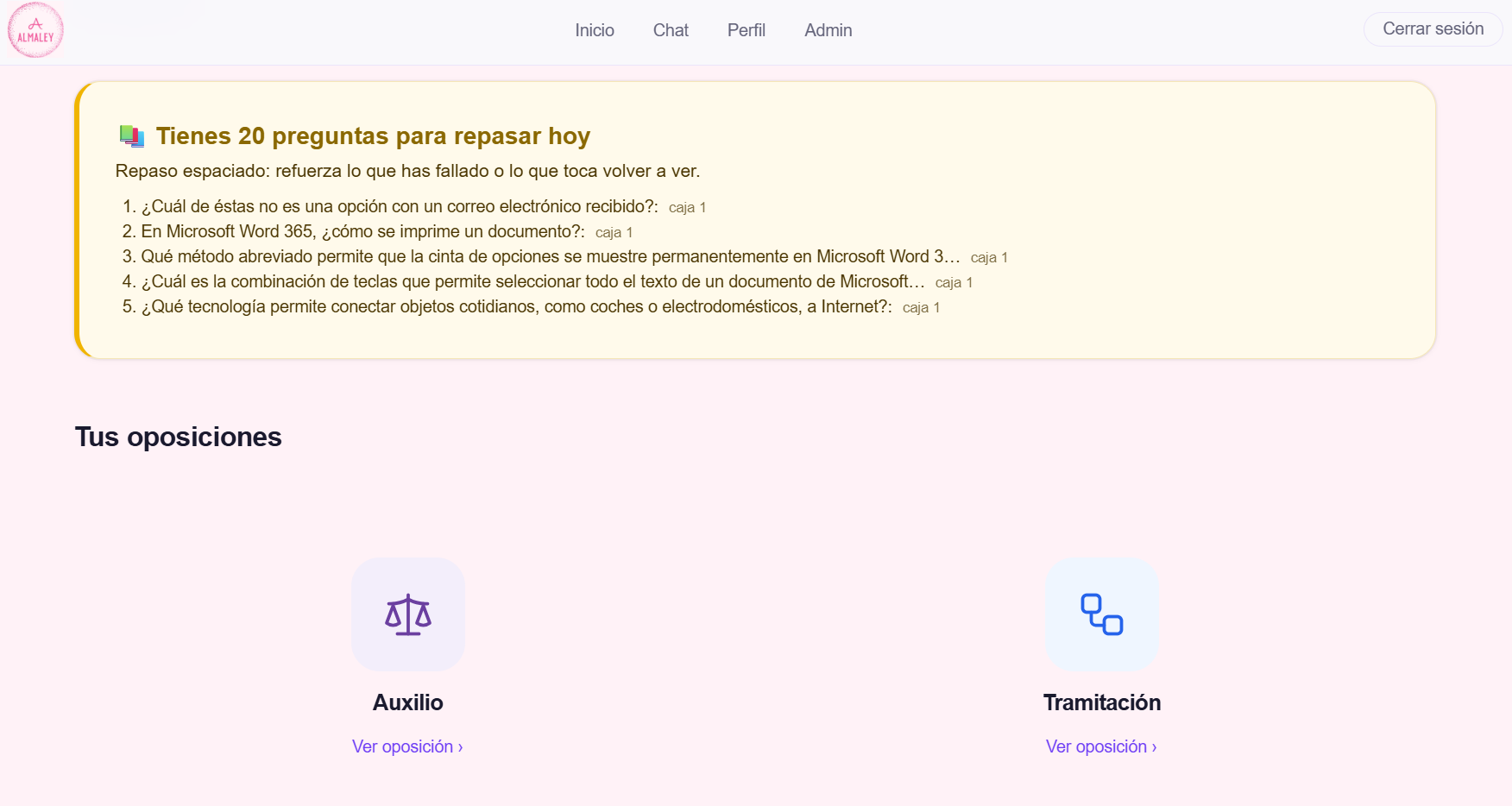Open the Perfil page
1512x806 pixels.
[x=747, y=30]
